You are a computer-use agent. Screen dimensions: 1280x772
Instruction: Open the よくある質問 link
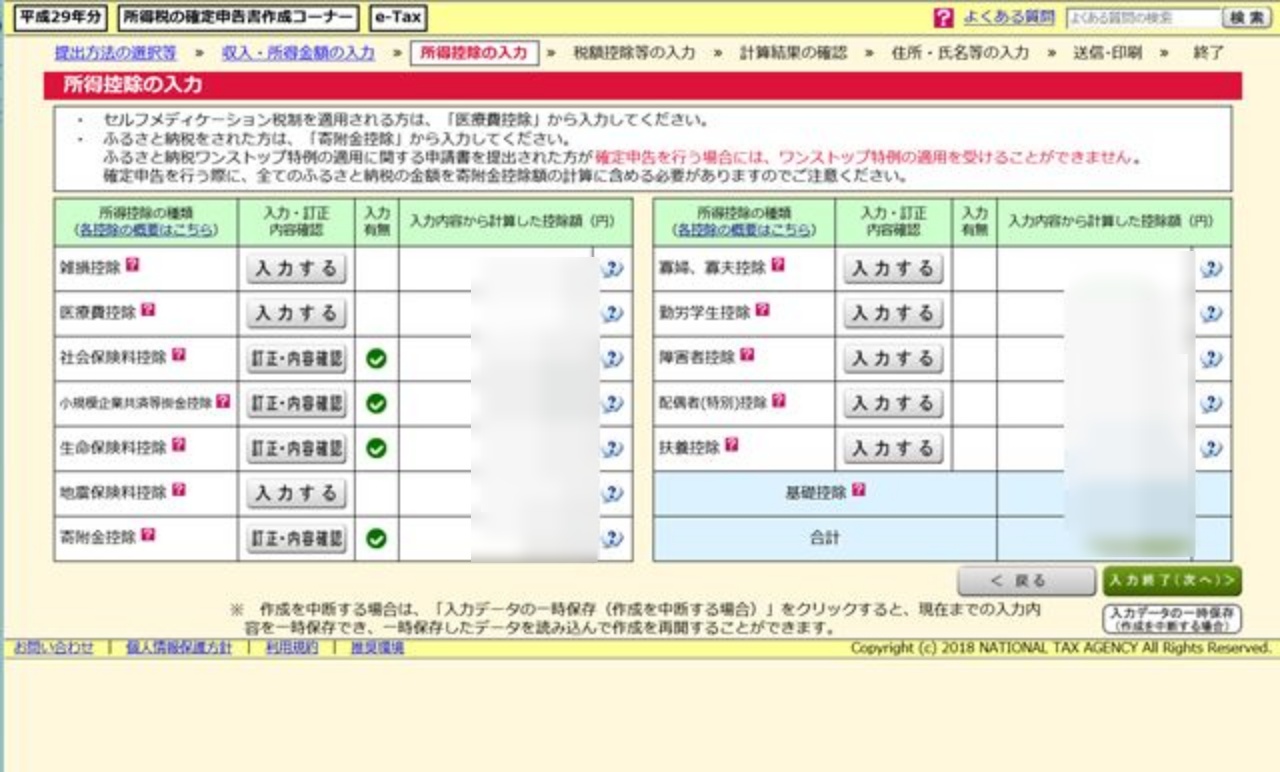coord(1009,18)
